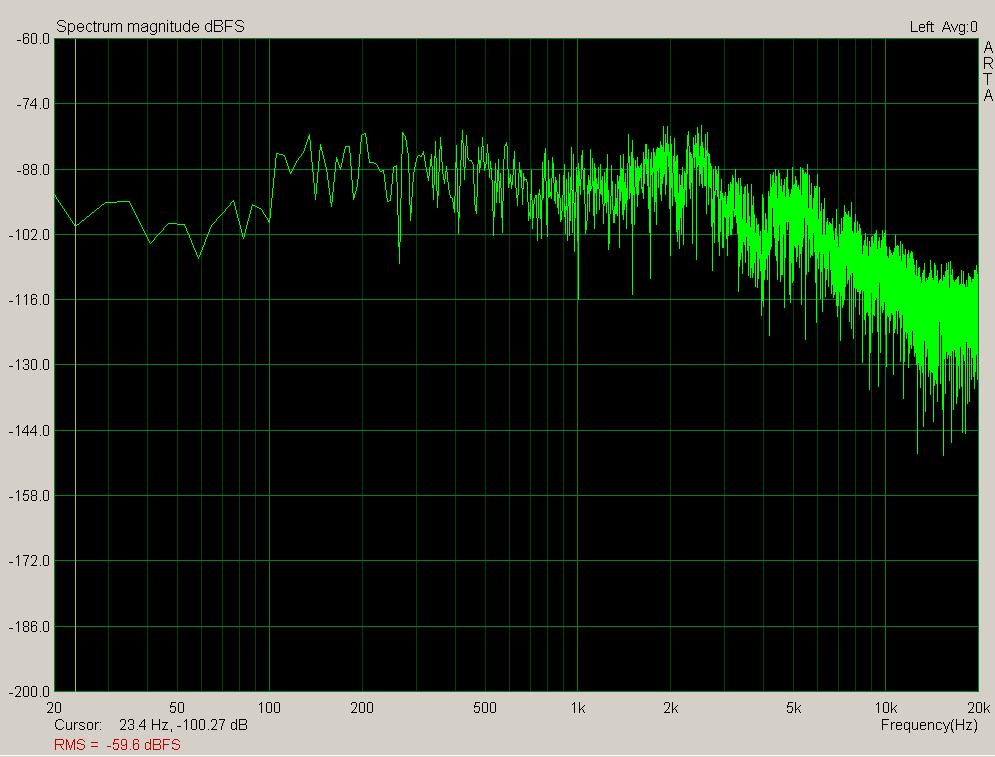Click the 2k frequency axis label
995x757 pixels.
[671, 708]
